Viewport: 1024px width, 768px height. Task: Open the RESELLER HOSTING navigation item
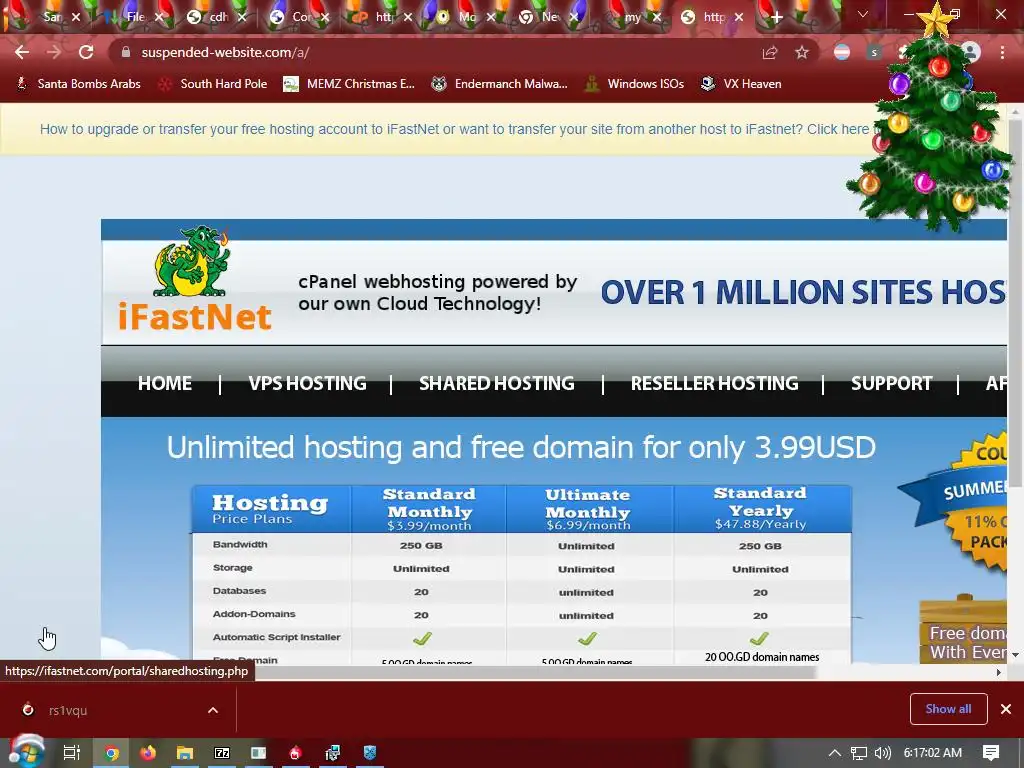(x=714, y=383)
